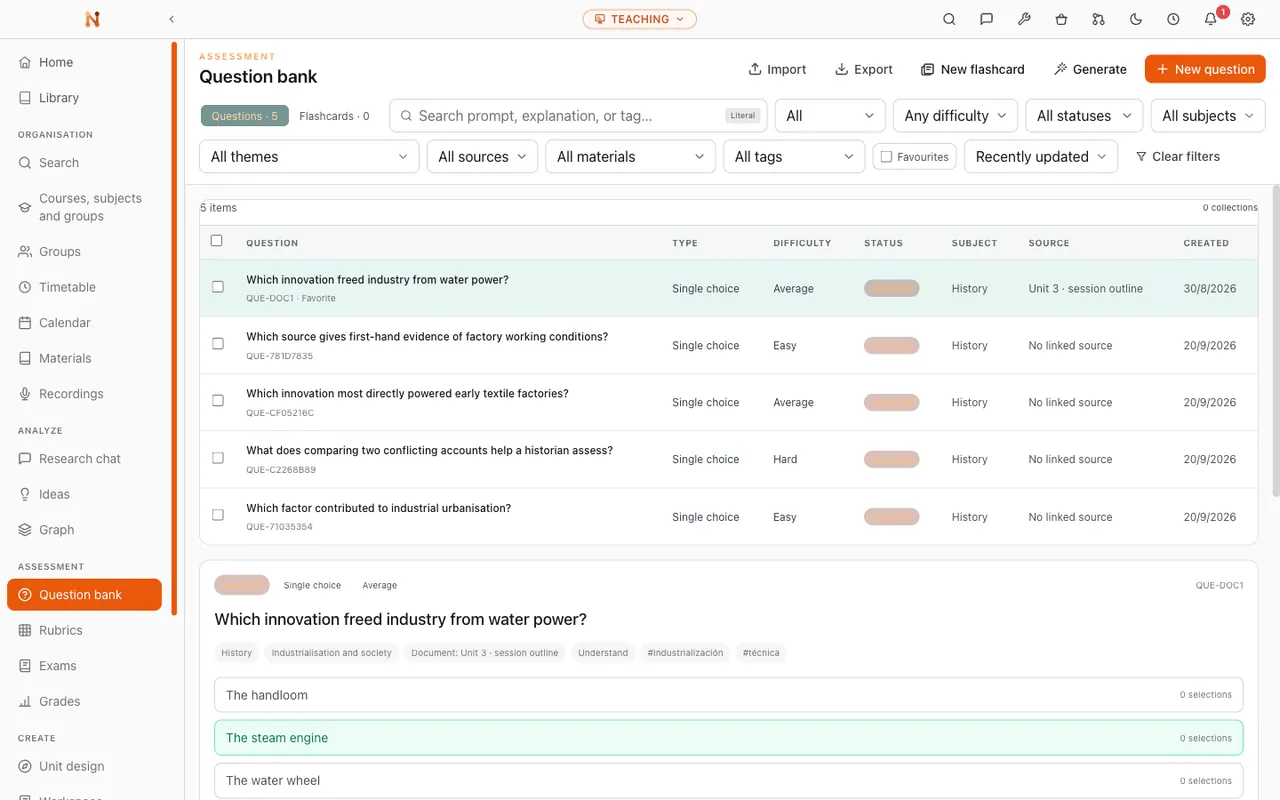Check the conflicting accounts row checkbox
The height and width of the screenshot is (800, 1280).
[218, 458]
